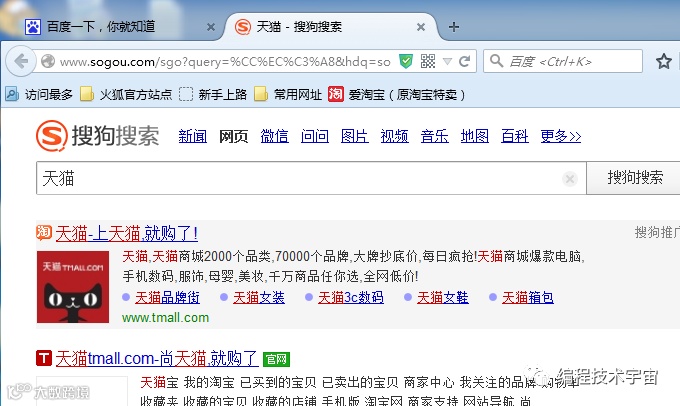Open the 天猫女装 sublink
The image size is (680, 406).
click(259, 298)
